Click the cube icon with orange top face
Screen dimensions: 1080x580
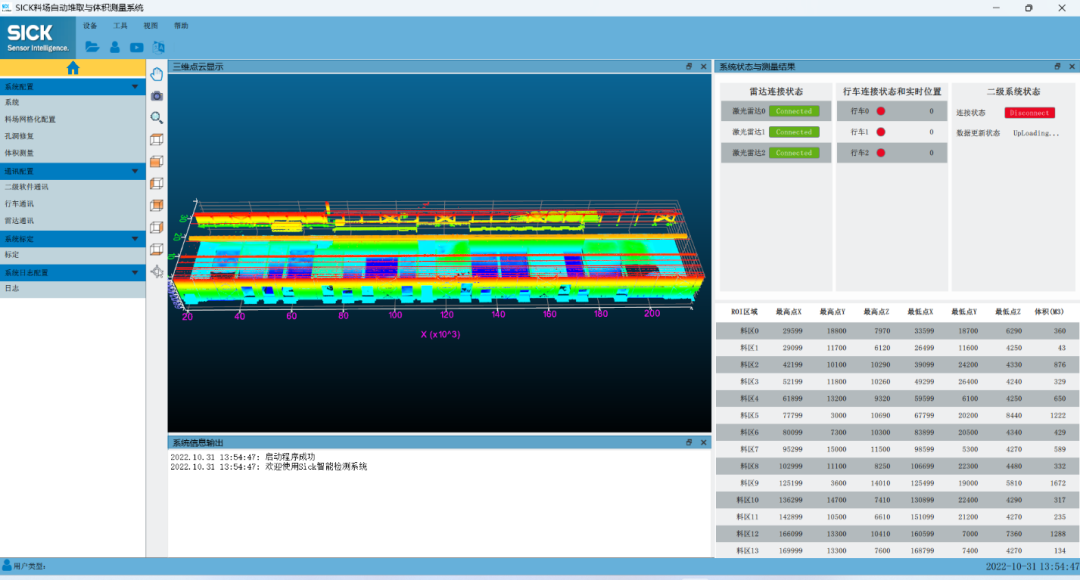(x=157, y=205)
